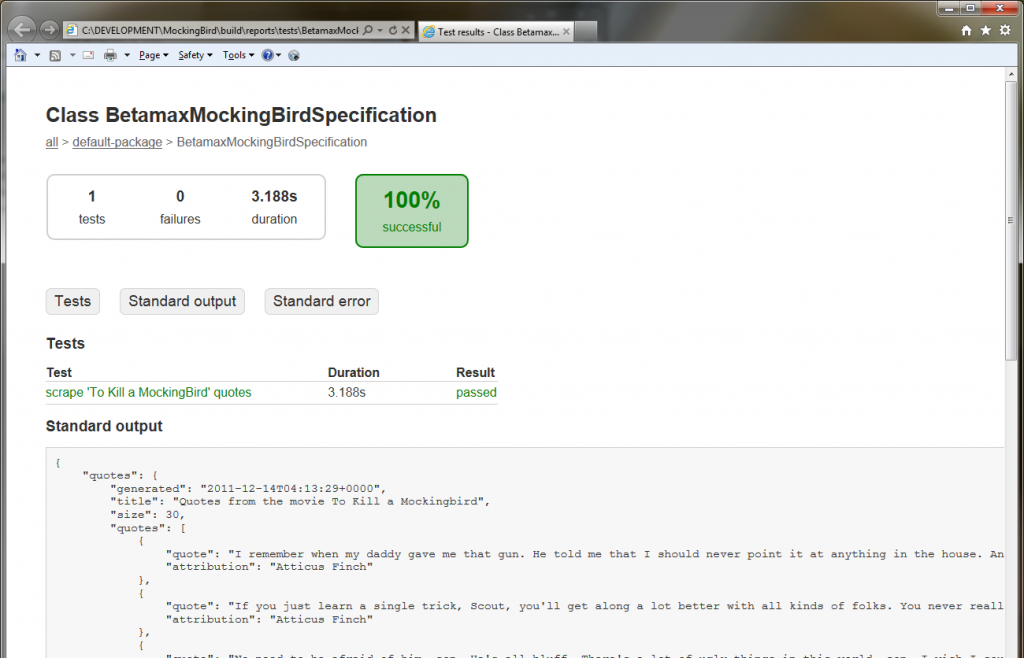Click the 'Test' column header
Image resolution: width=1024 pixels, height=658 pixels.
[x=59, y=373]
